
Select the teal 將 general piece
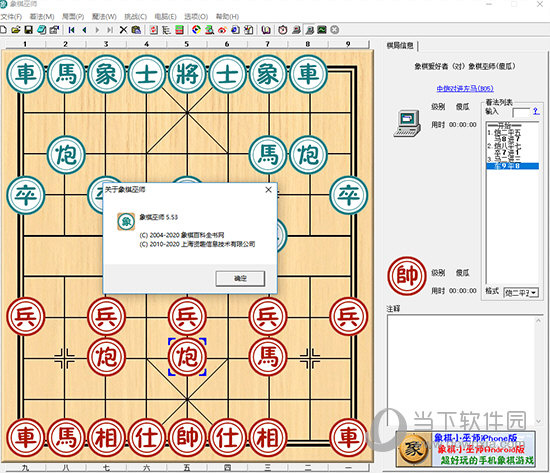click(187, 74)
